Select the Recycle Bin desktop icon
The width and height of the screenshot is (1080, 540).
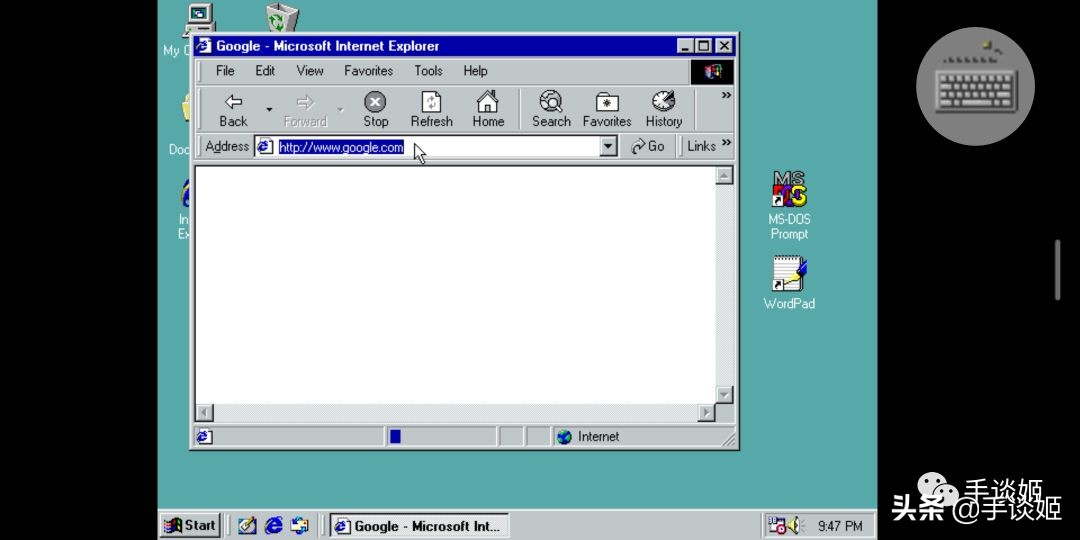(x=282, y=17)
